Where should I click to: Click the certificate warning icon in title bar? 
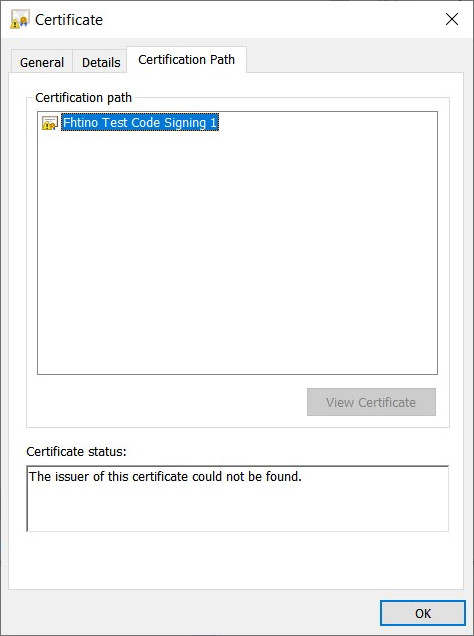[19, 19]
